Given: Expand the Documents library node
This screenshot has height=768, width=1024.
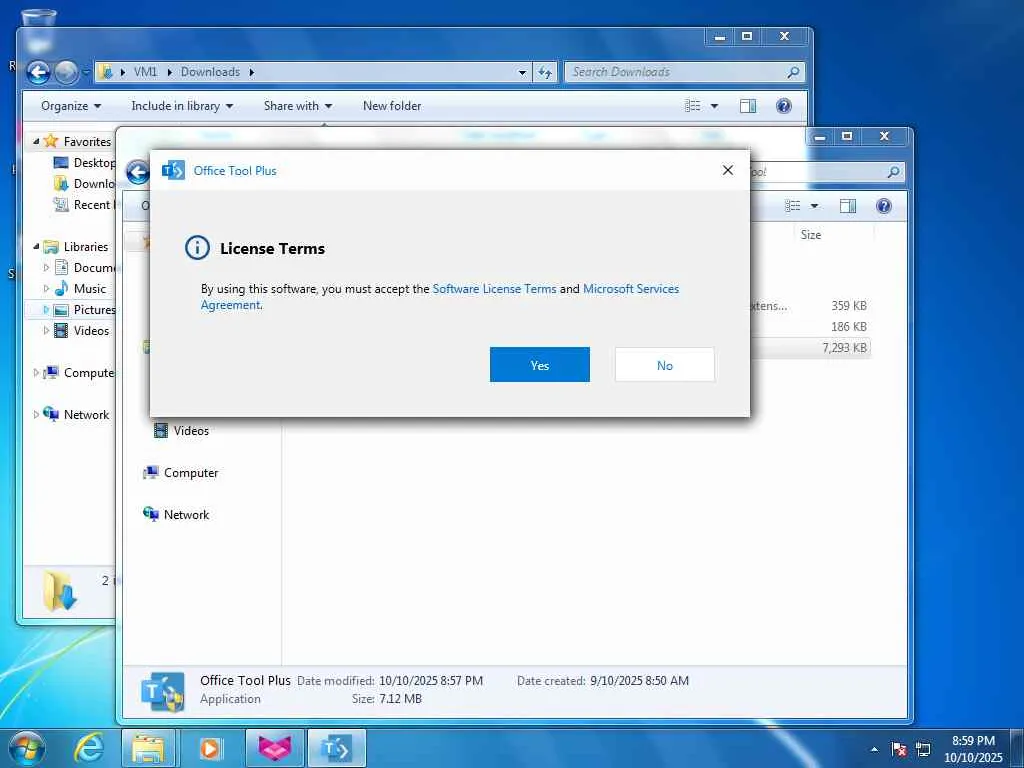Looking at the screenshot, I should click(46, 268).
